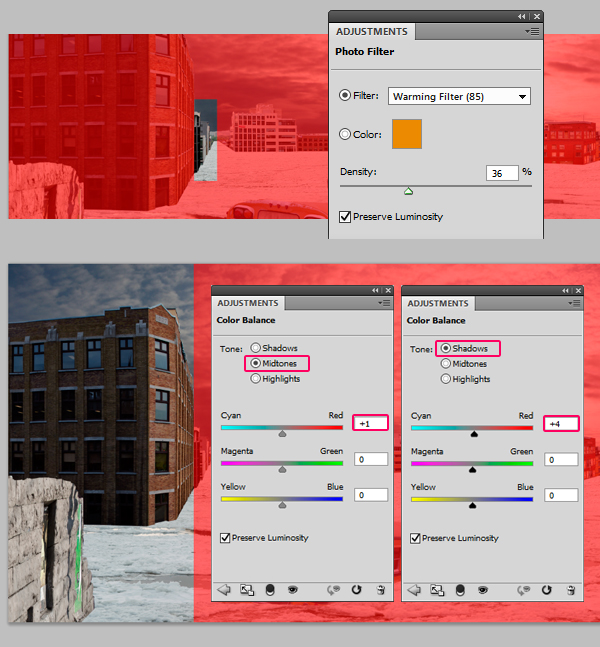Select ADJUSTMENTS tab in Photo Filter panel
Viewport: 600px width, 647px height.
[372, 32]
